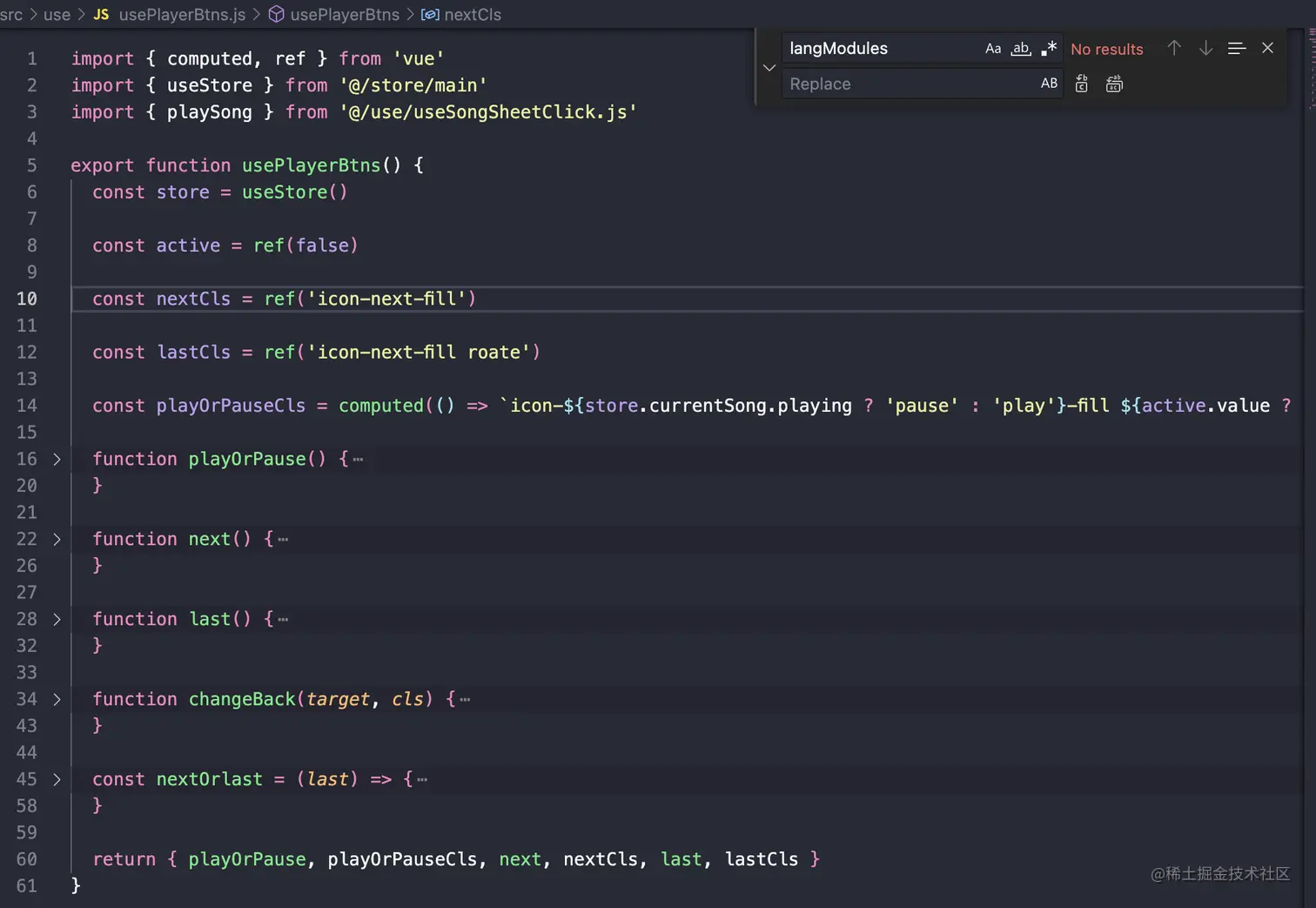Screen dimensions: 1316x908
Task: Toggle Match Case in find widget
Action: pos(993,49)
